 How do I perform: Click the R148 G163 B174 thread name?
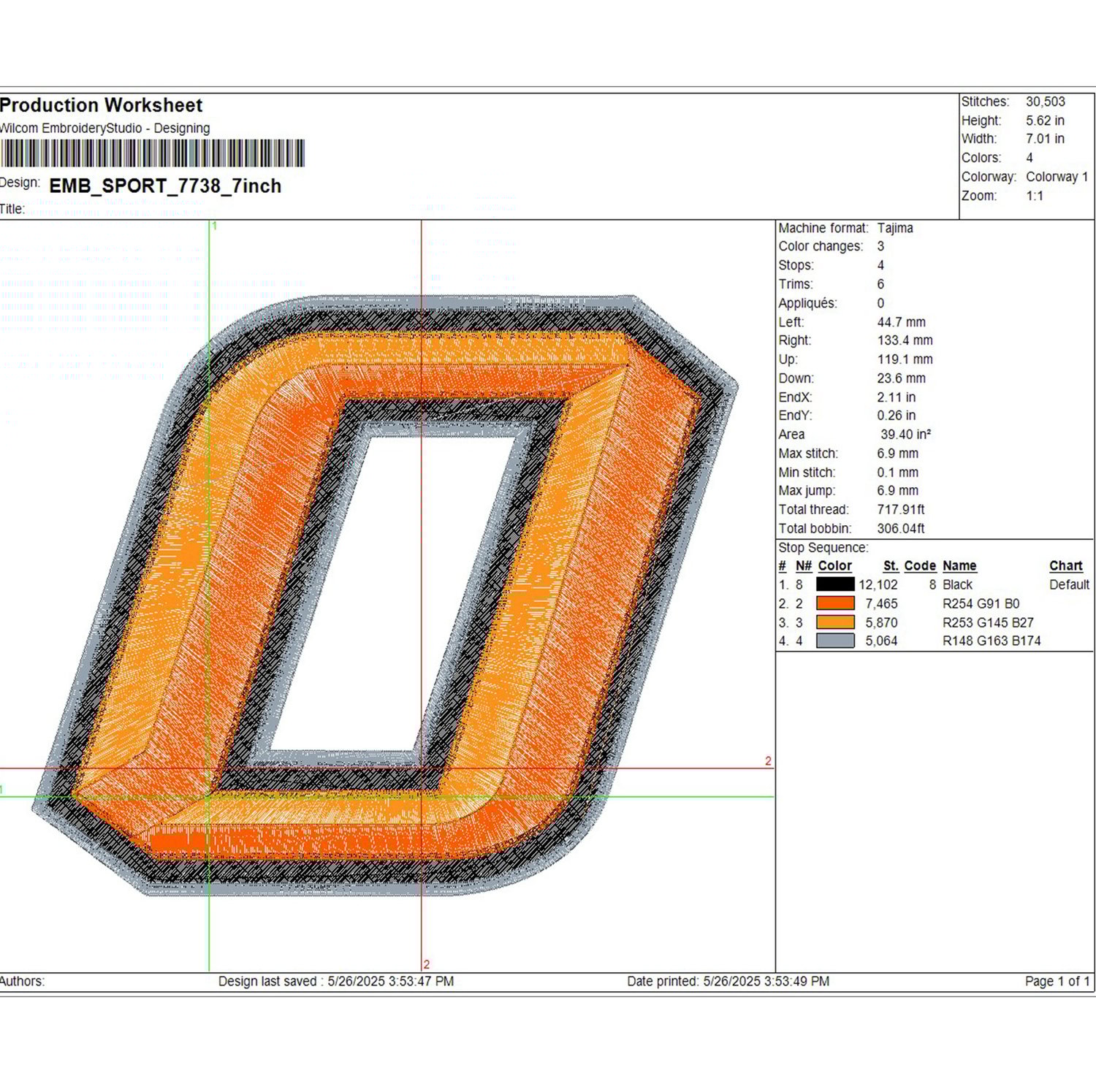[x=992, y=641]
